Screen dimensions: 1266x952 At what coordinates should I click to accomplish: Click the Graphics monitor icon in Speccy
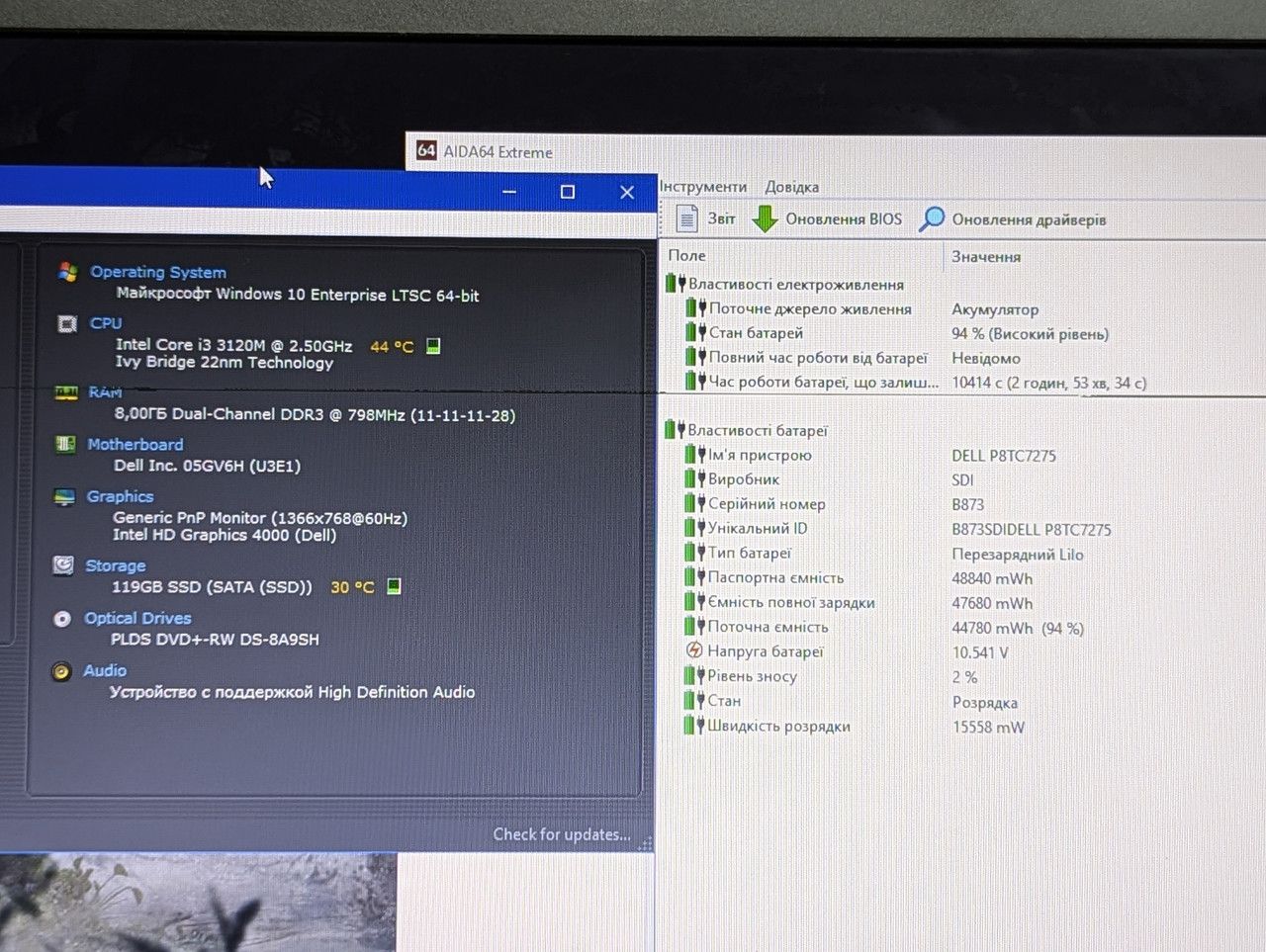pos(64,496)
